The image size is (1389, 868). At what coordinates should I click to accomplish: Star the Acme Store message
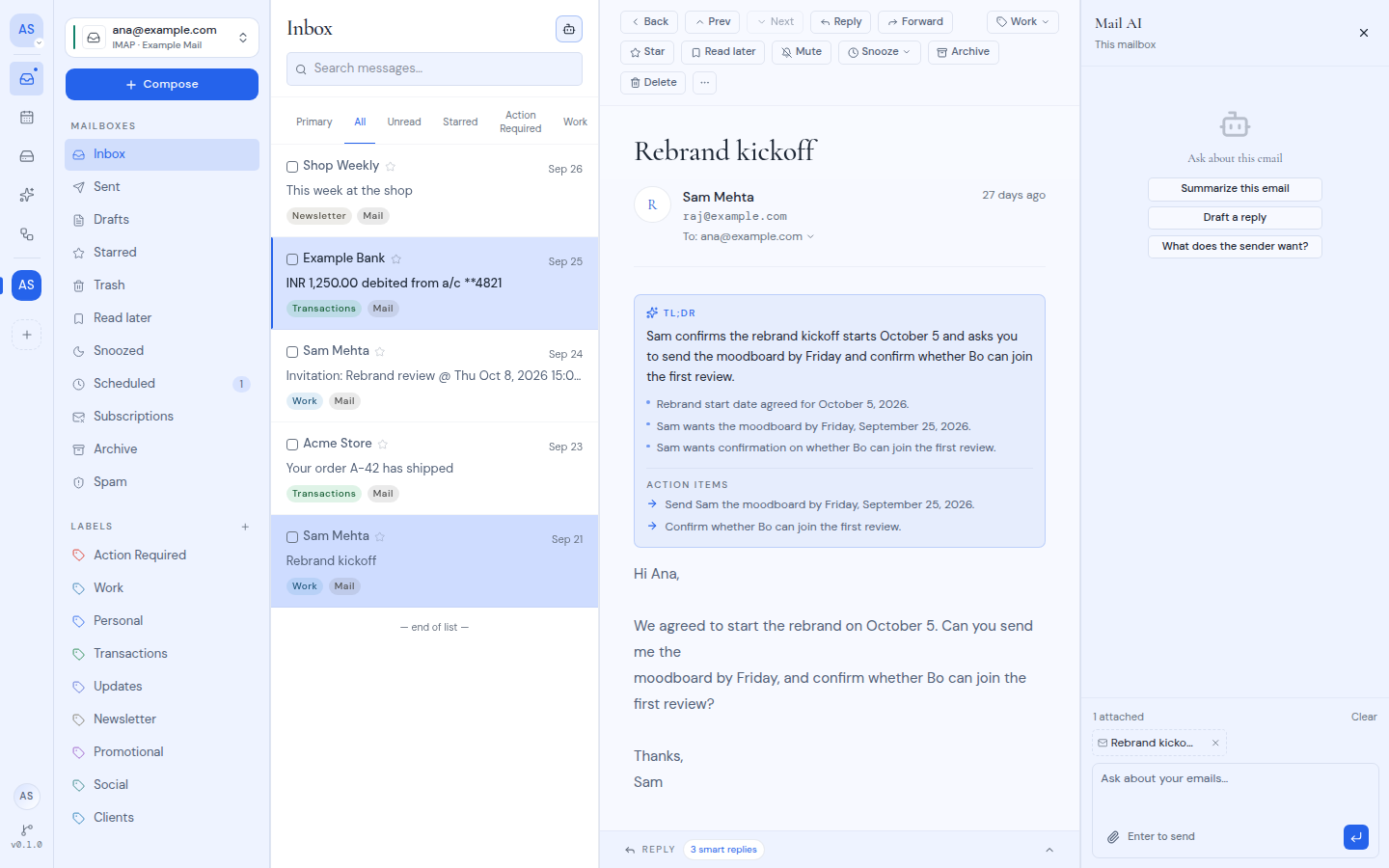point(383,444)
